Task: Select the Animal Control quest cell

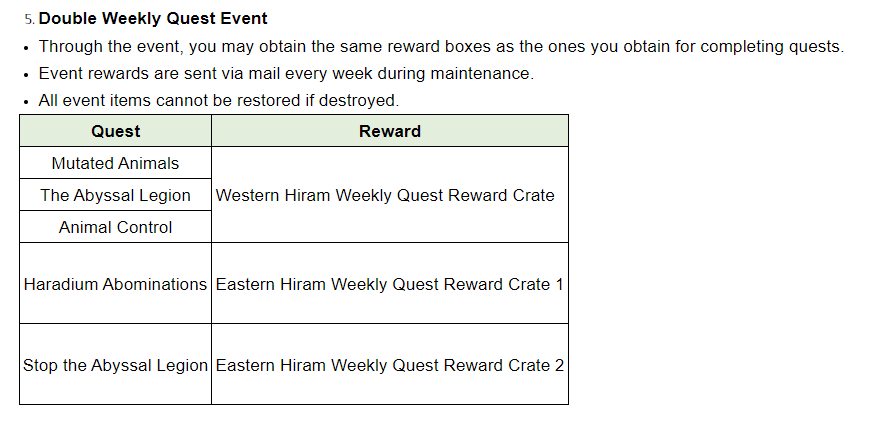Action: click(115, 227)
